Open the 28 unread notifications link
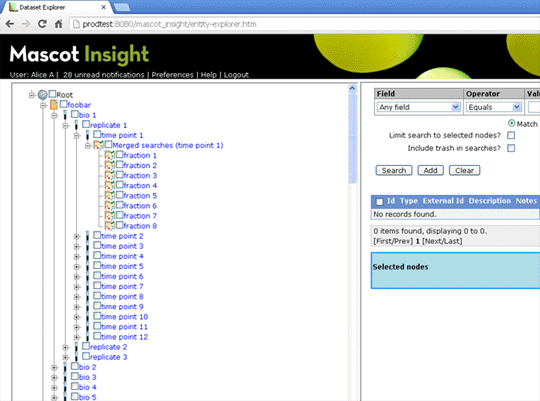 coord(103,75)
